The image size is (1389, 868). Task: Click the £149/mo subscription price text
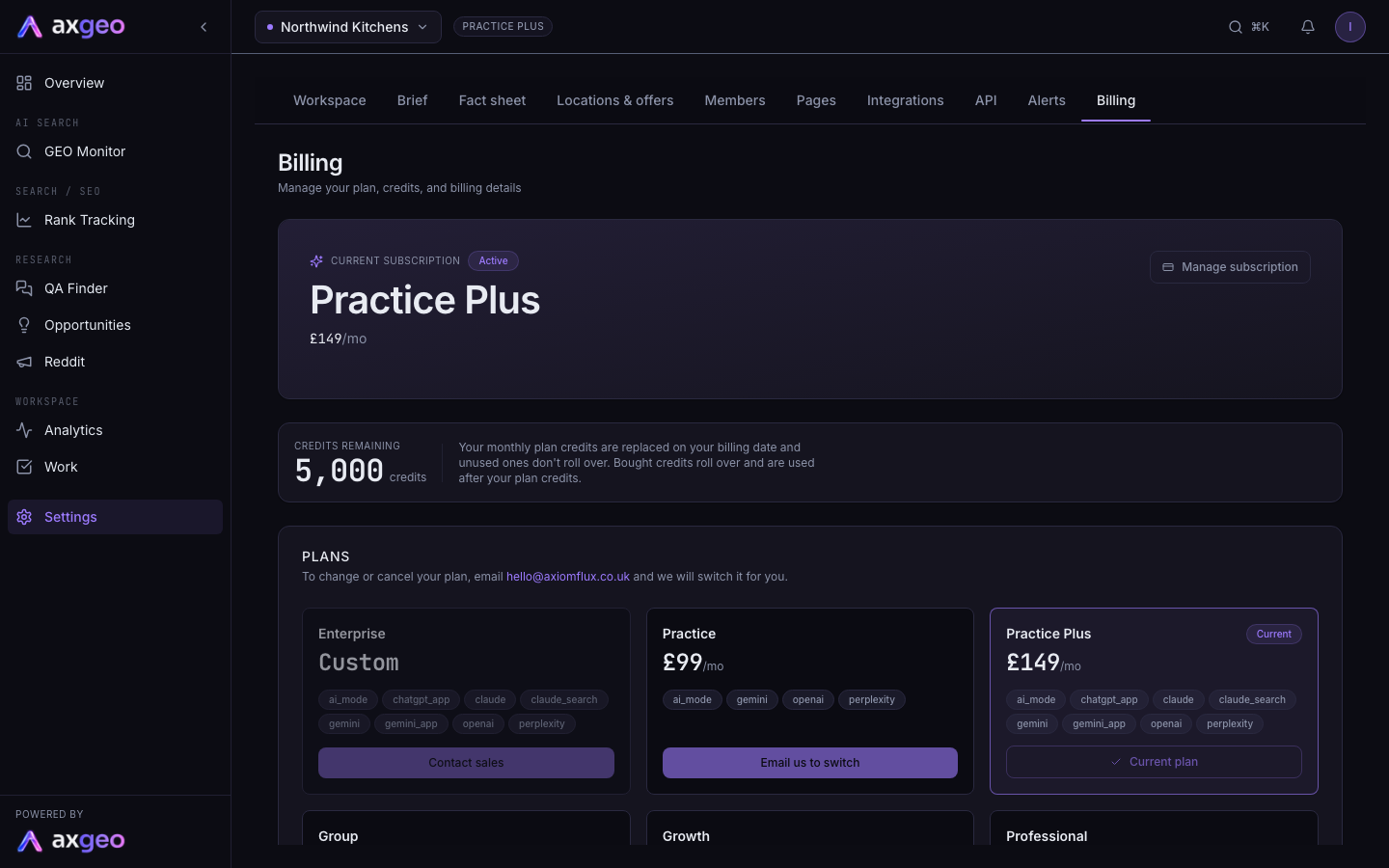(338, 339)
